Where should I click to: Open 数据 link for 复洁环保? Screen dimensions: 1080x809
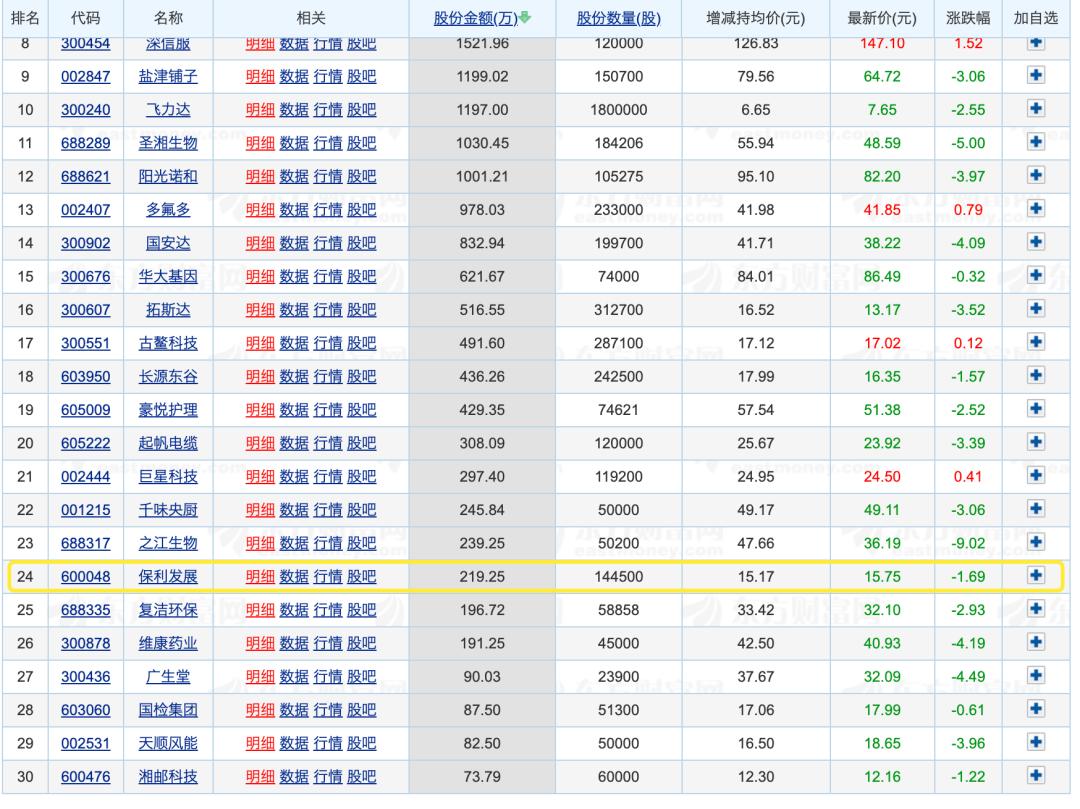[294, 611]
